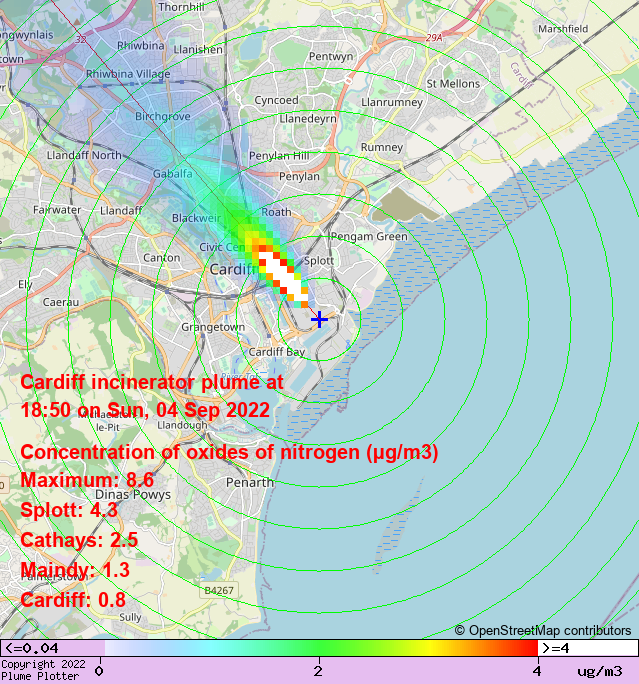This screenshot has width=639, height=684.
Task: Click the 'Cardiff: 0.8' reading
Action: coord(73,600)
